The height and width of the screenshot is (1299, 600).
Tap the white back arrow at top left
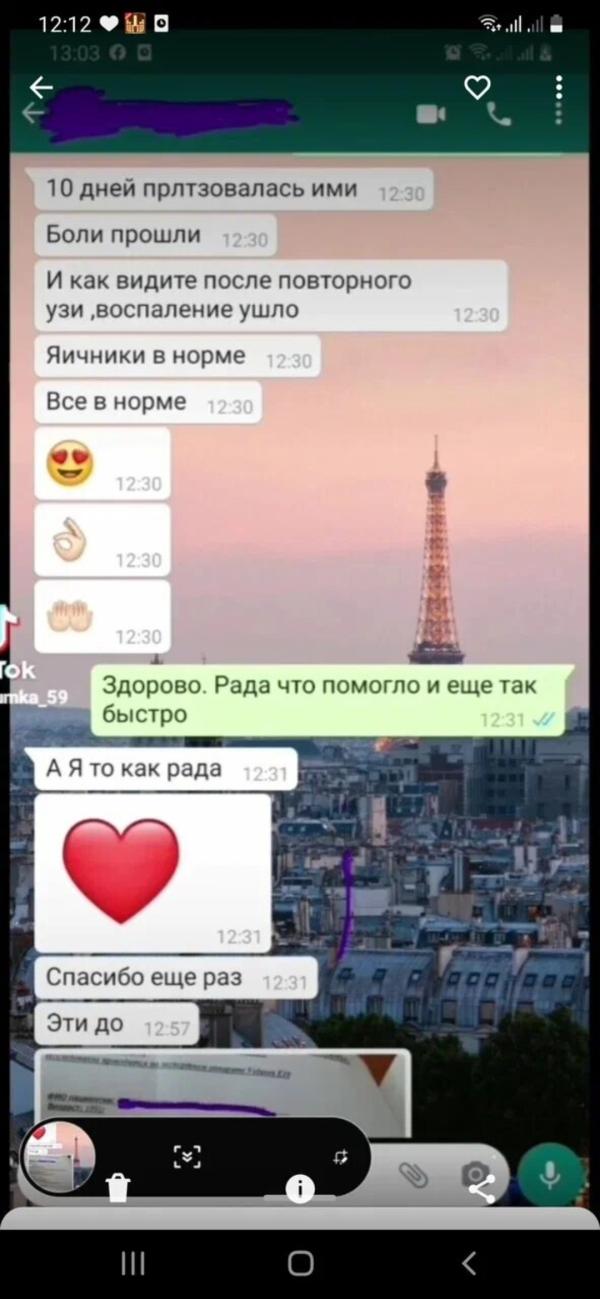(41, 88)
